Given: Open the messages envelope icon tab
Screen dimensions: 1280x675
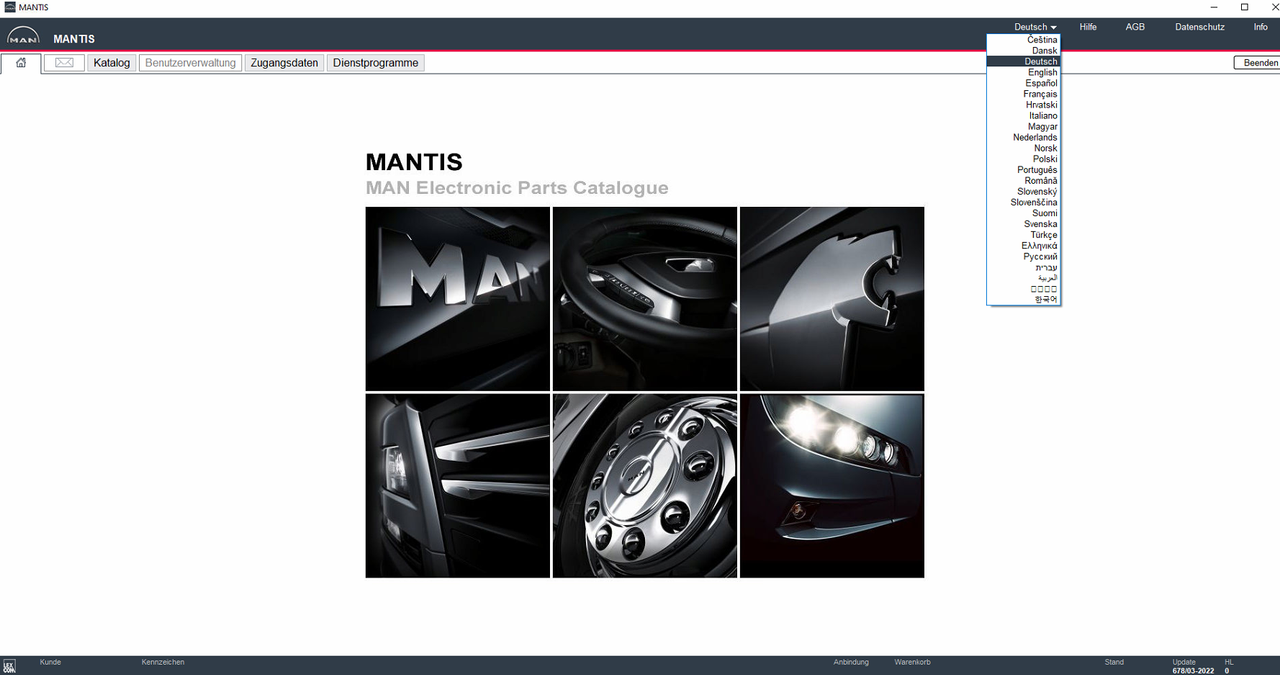Looking at the screenshot, I should pyautogui.click(x=64, y=63).
